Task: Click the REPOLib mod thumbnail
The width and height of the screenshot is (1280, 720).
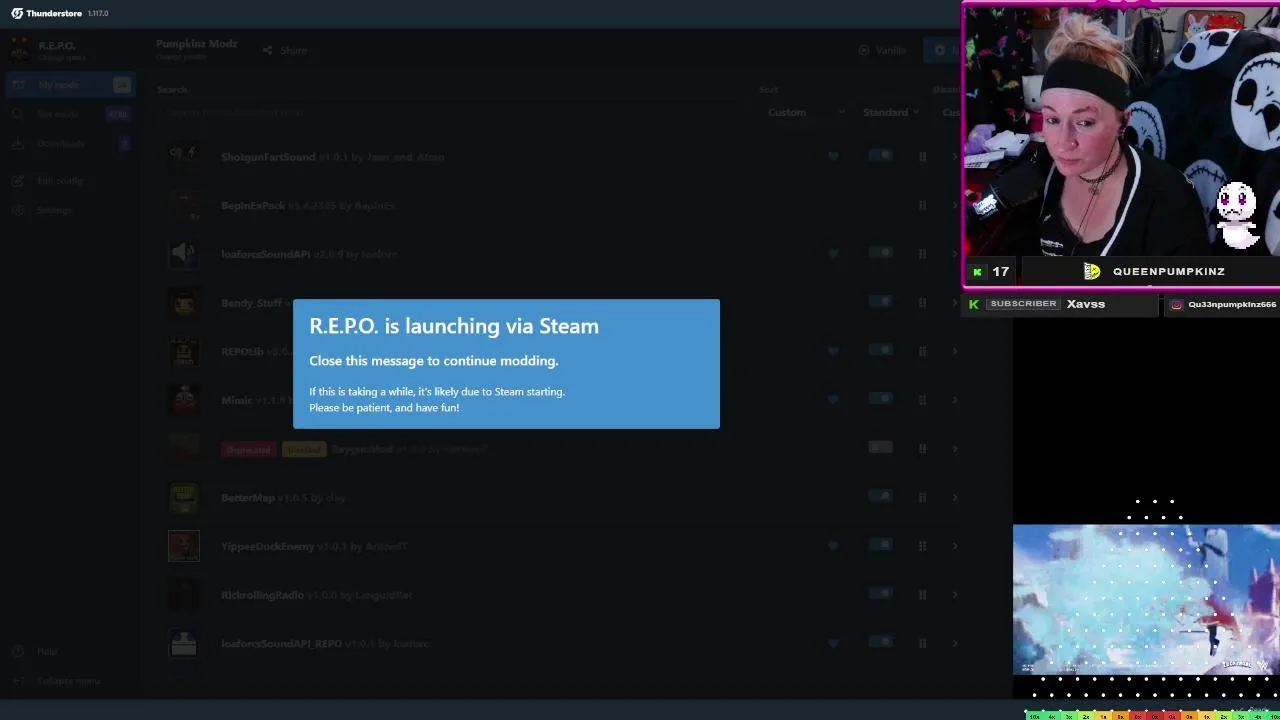Action: click(x=184, y=351)
